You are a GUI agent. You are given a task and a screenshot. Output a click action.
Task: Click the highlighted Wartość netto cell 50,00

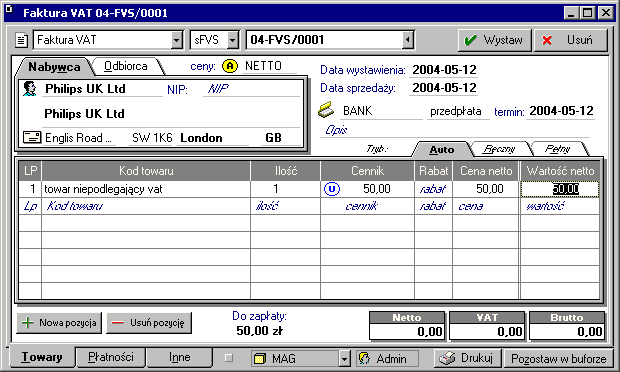pyautogui.click(x=560, y=189)
